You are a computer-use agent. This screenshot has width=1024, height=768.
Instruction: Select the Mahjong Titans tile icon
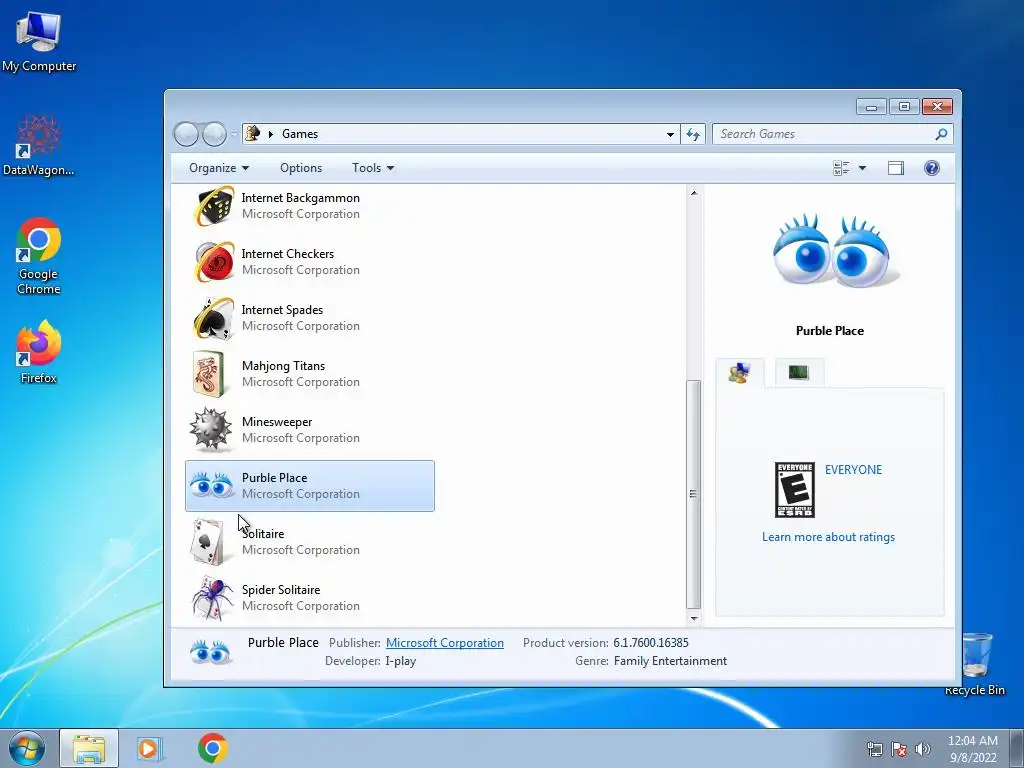(x=210, y=374)
